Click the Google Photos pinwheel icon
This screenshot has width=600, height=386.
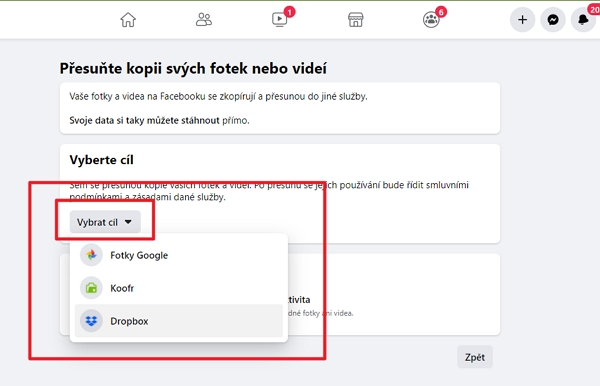point(91,255)
